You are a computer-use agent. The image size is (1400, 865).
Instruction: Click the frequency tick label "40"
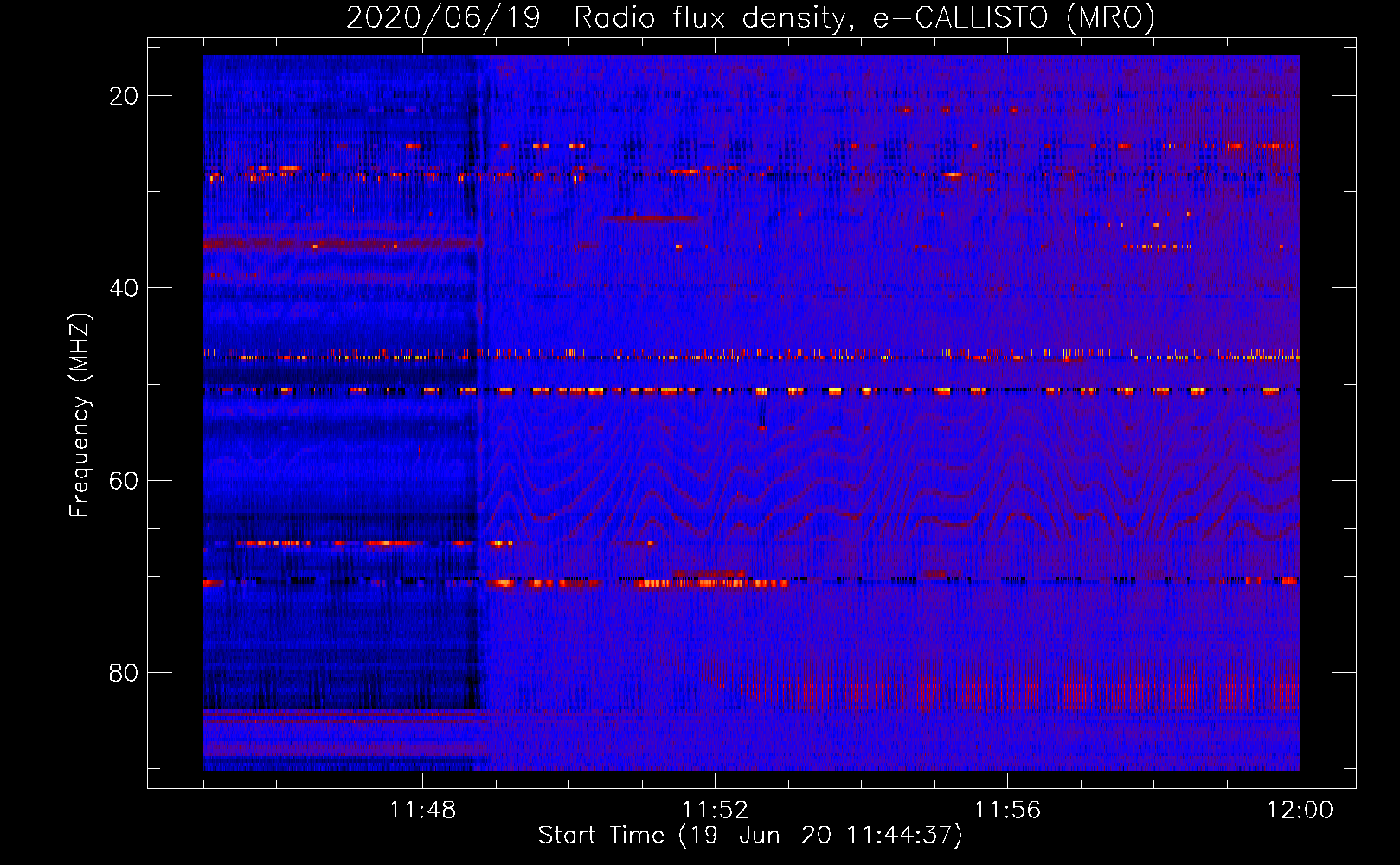pos(124,288)
